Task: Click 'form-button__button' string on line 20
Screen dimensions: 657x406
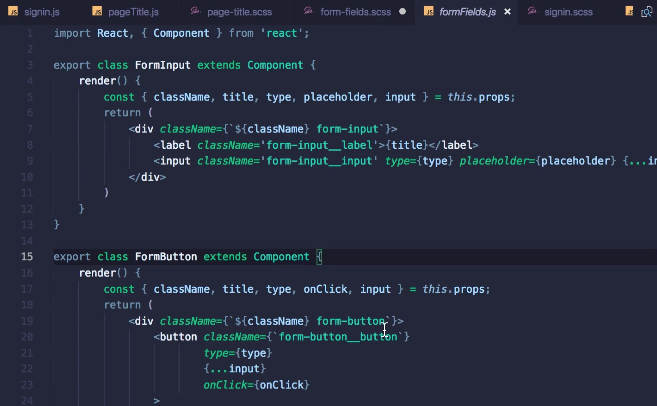Action: pos(338,336)
